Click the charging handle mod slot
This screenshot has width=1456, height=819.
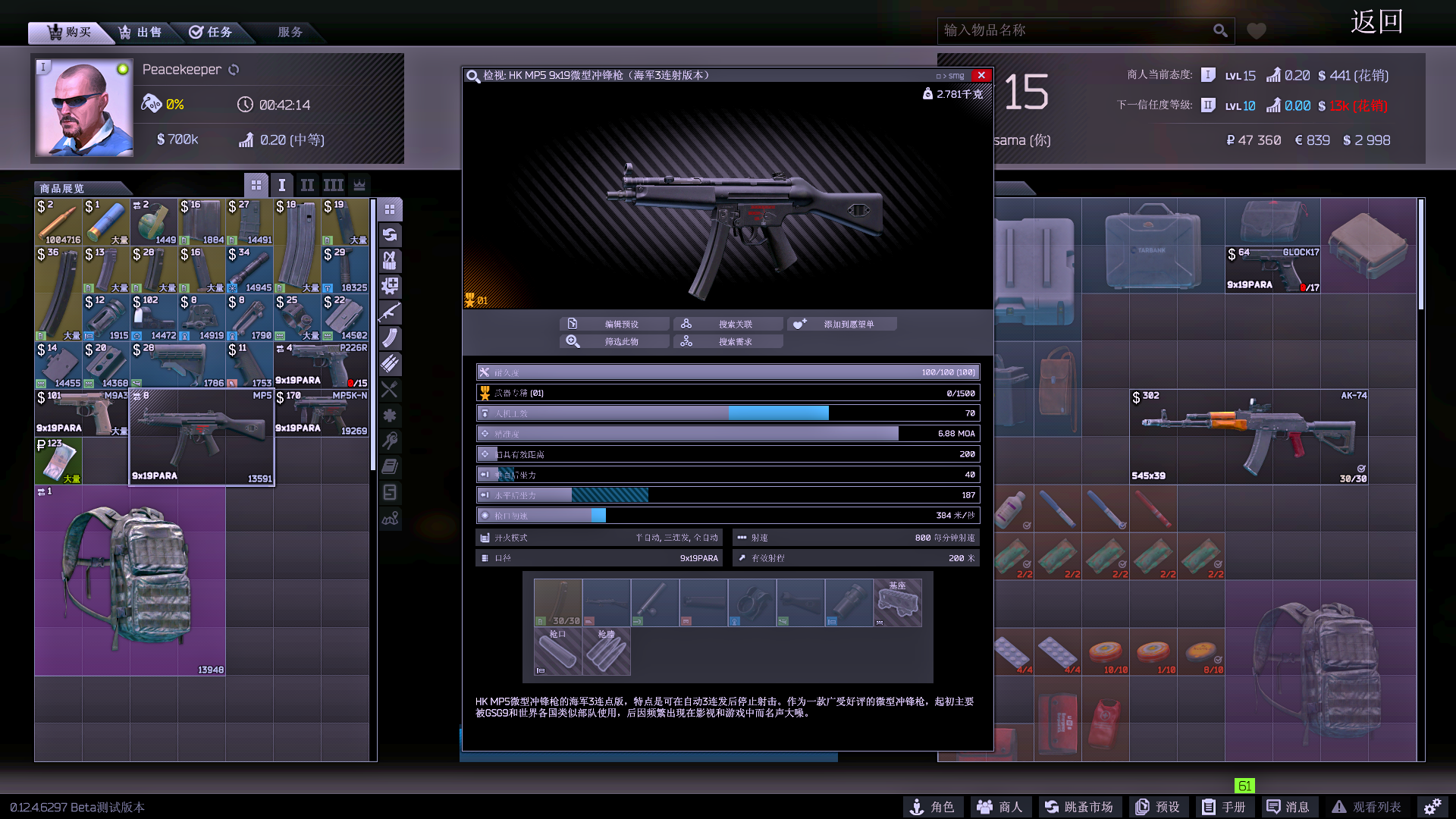pos(655,603)
